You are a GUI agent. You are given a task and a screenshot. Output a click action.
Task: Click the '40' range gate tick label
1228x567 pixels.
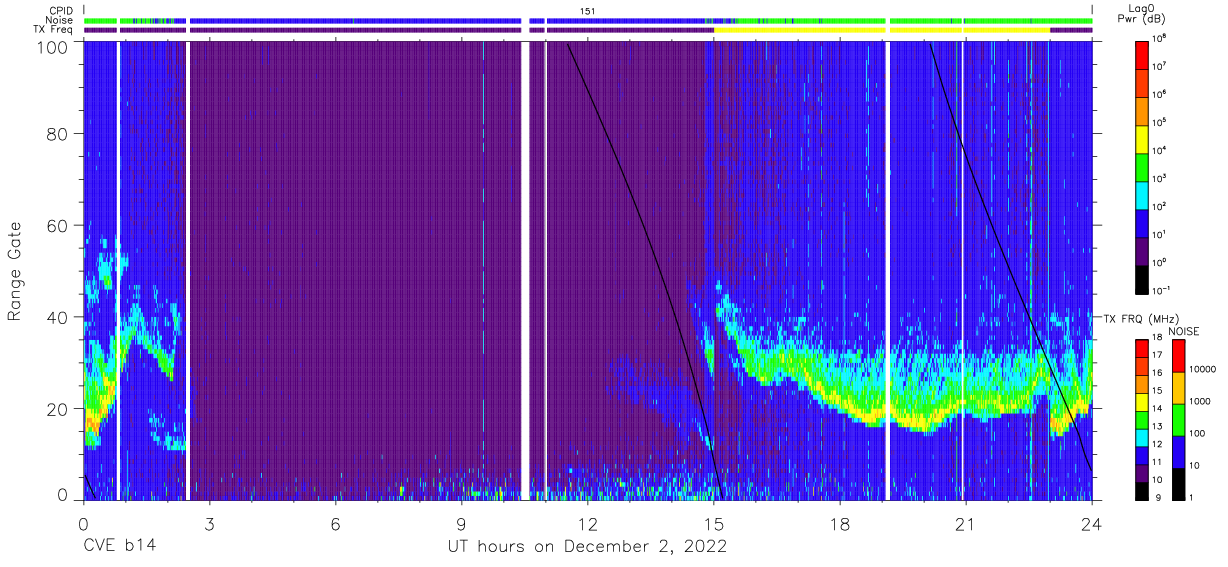pyautogui.click(x=58, y=317)
